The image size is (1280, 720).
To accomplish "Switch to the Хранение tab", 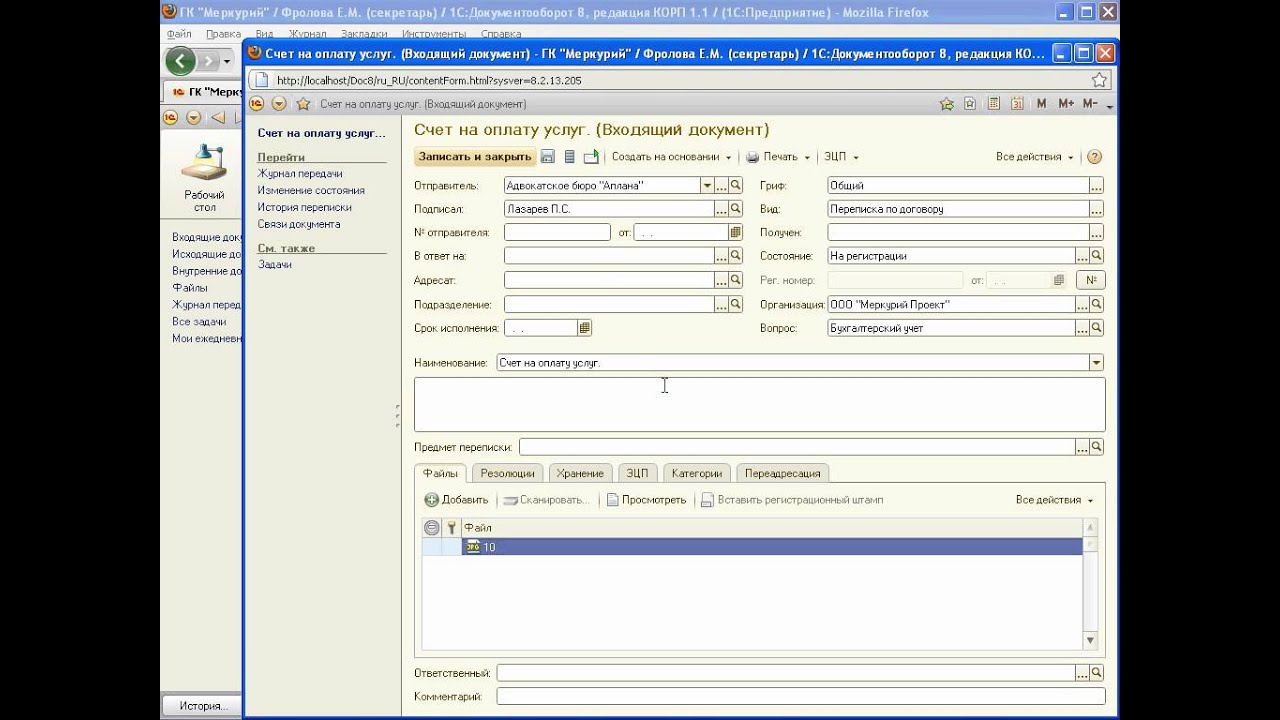I will tap(581, 473).
